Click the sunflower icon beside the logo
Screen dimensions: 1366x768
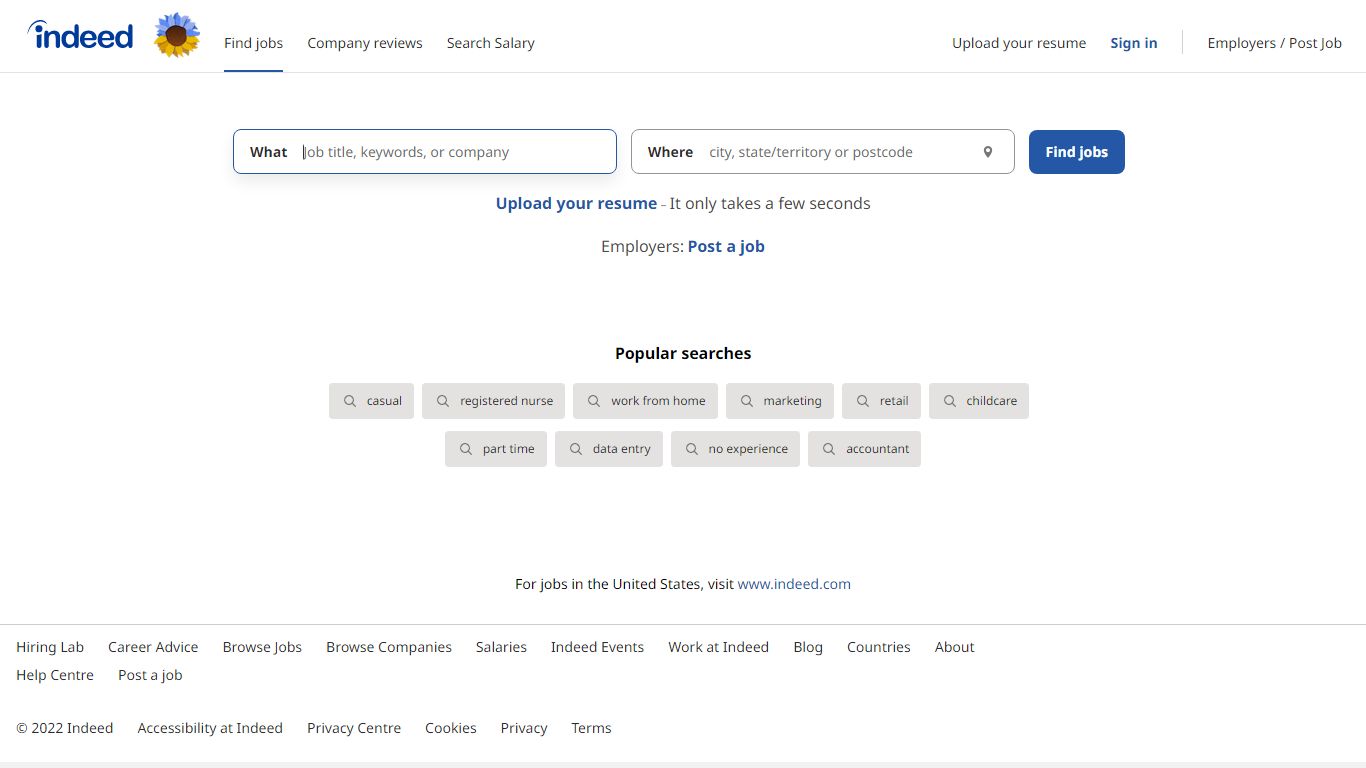tap(177, 35)
